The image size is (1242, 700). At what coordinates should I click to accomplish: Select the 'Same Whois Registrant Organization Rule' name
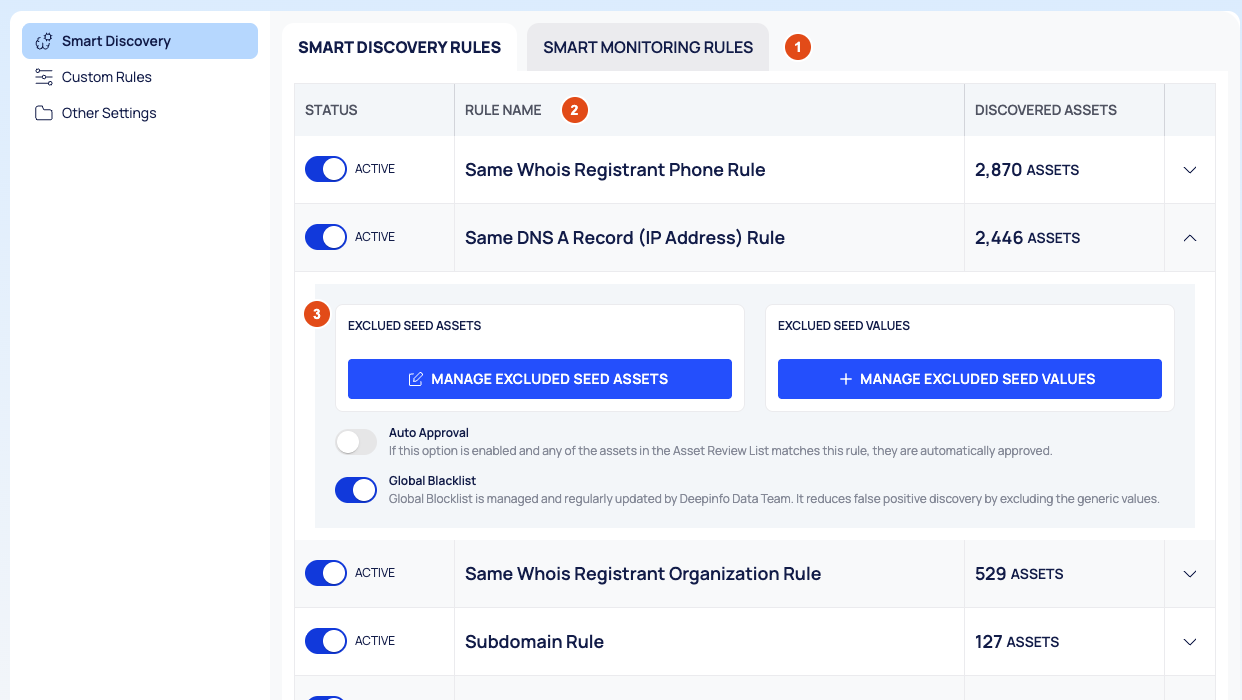[643, 574]
